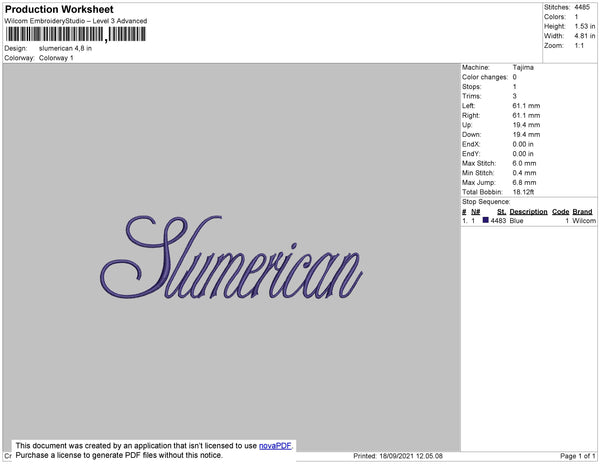Select the printed date '18/09/2021 12.05.08'
600x464 pixels.
tap(411, 456)
